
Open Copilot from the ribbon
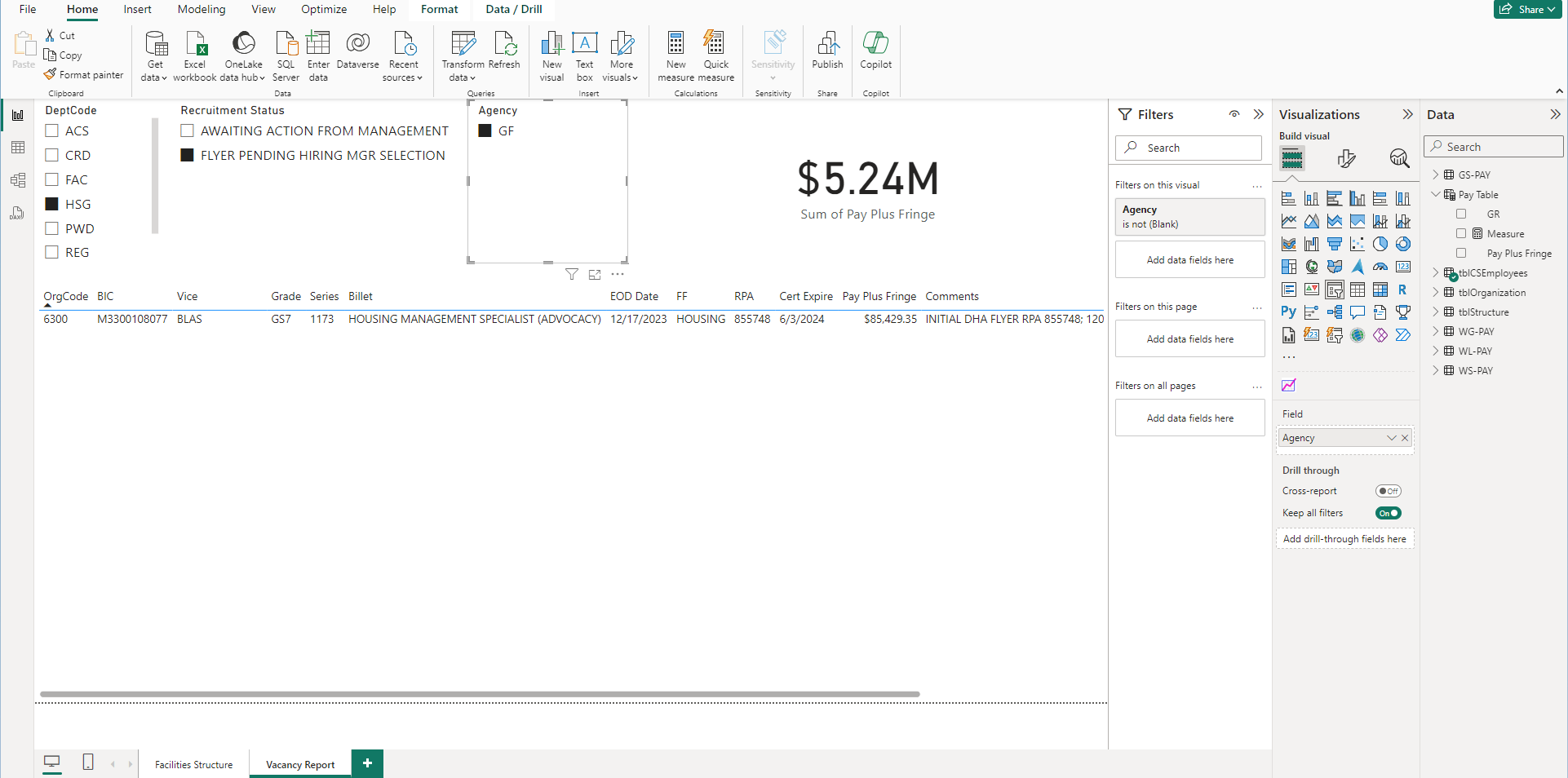tap(875, 51)
